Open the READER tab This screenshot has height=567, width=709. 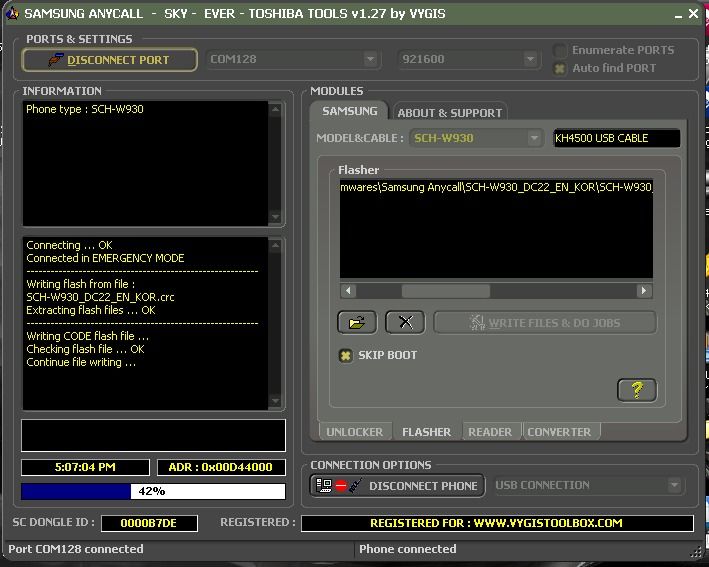click(x=490, y=432)
